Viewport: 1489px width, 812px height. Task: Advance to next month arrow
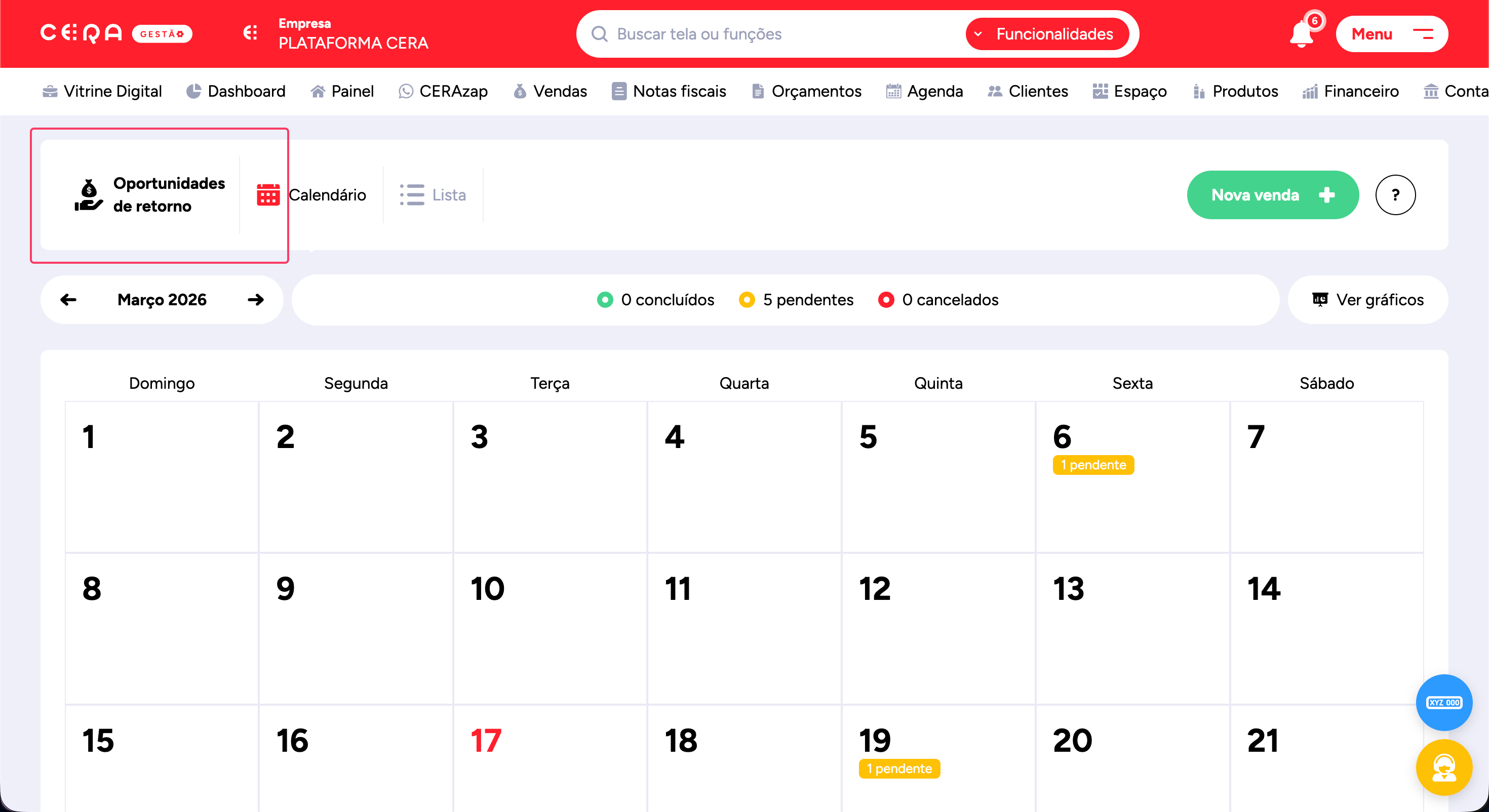pyautogui.click(x=255, y=299)
